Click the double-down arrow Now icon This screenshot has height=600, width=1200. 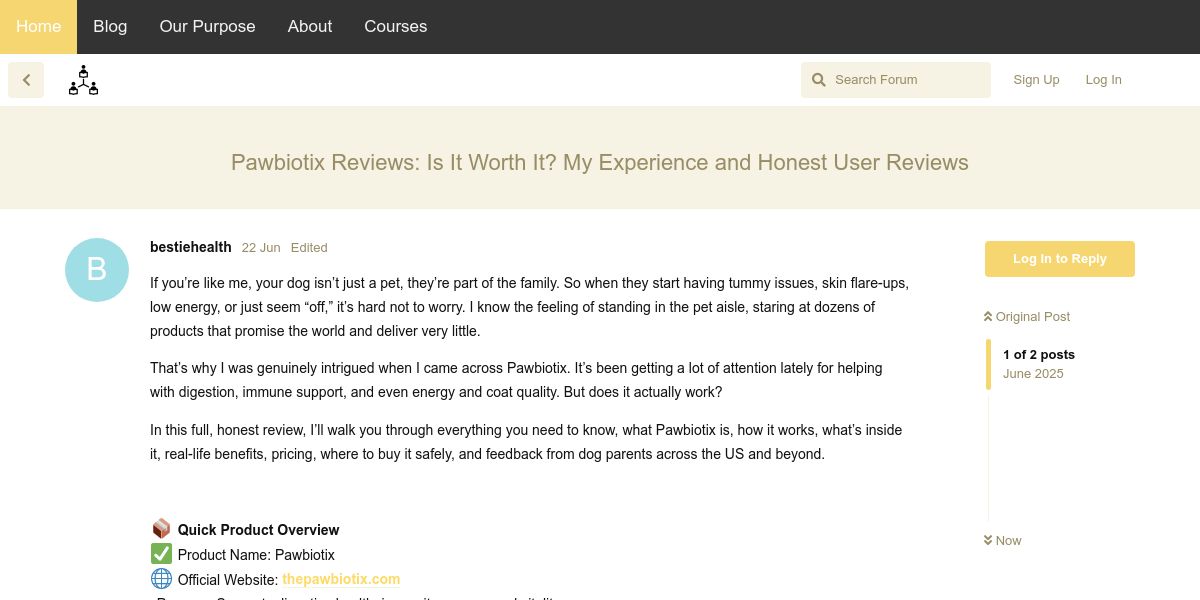tap(988, 541)
